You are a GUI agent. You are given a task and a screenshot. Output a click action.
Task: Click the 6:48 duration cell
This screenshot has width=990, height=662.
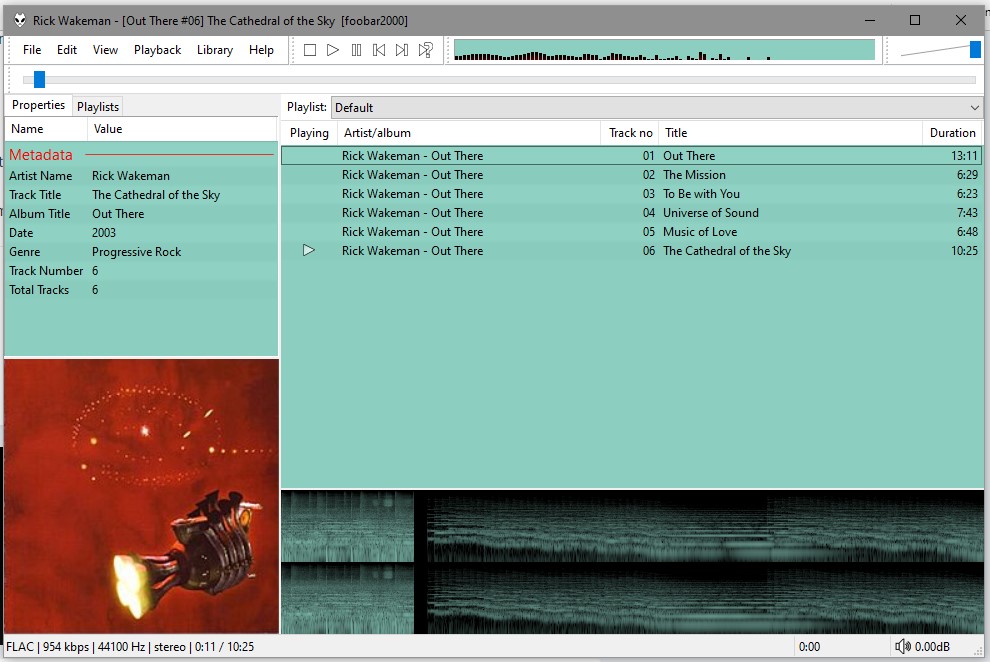pos(967,232)
